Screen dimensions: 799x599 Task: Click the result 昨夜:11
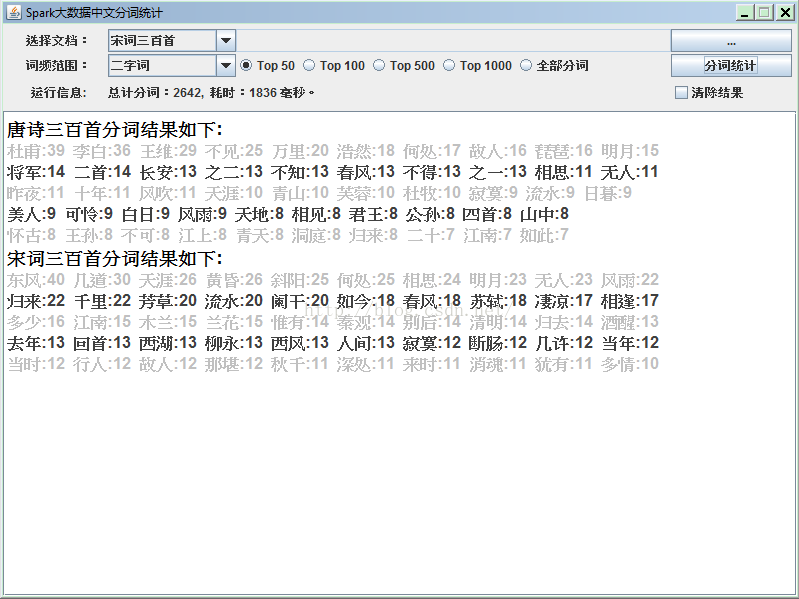36,193
